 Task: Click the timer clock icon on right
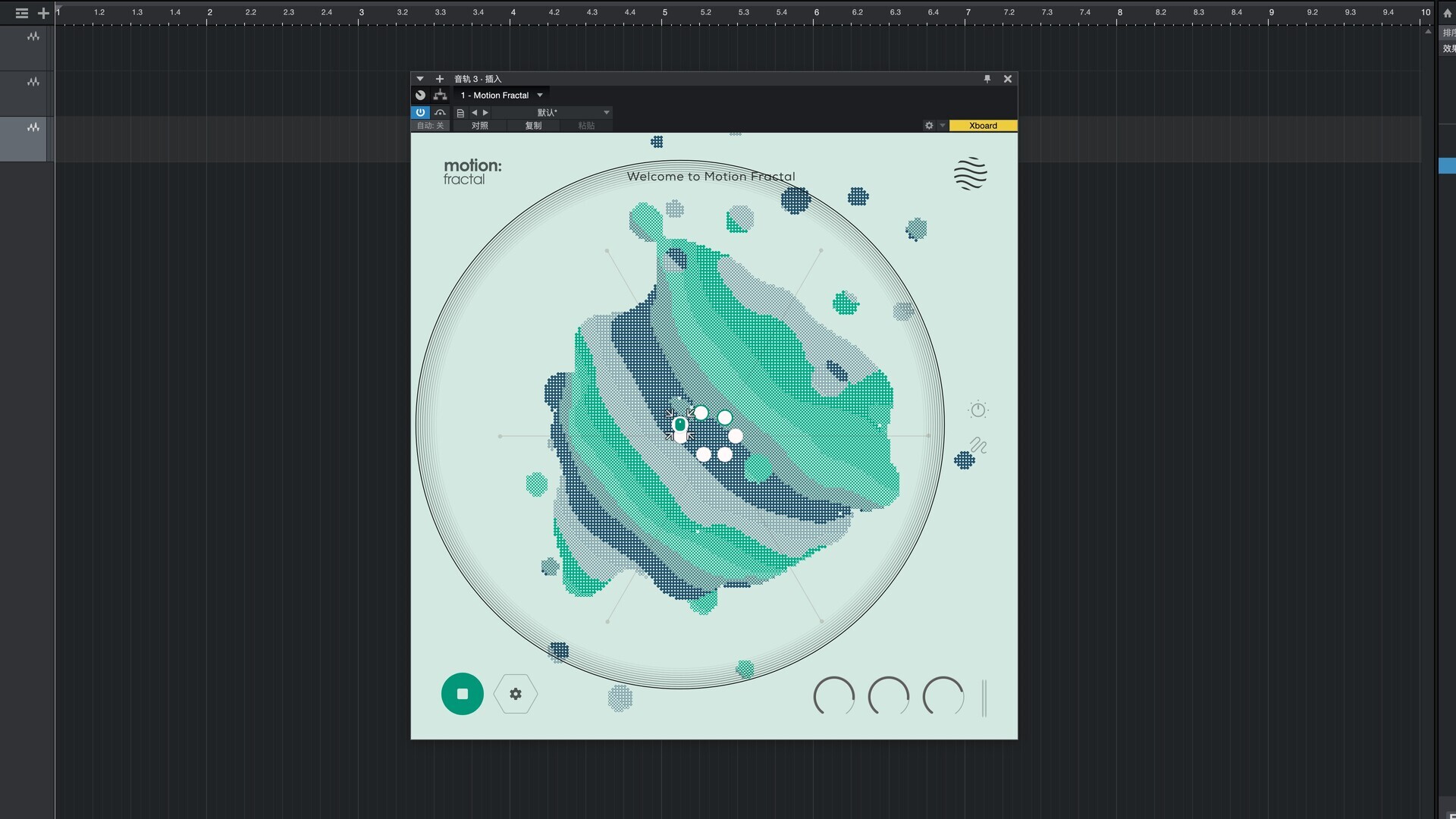(978, 409)
